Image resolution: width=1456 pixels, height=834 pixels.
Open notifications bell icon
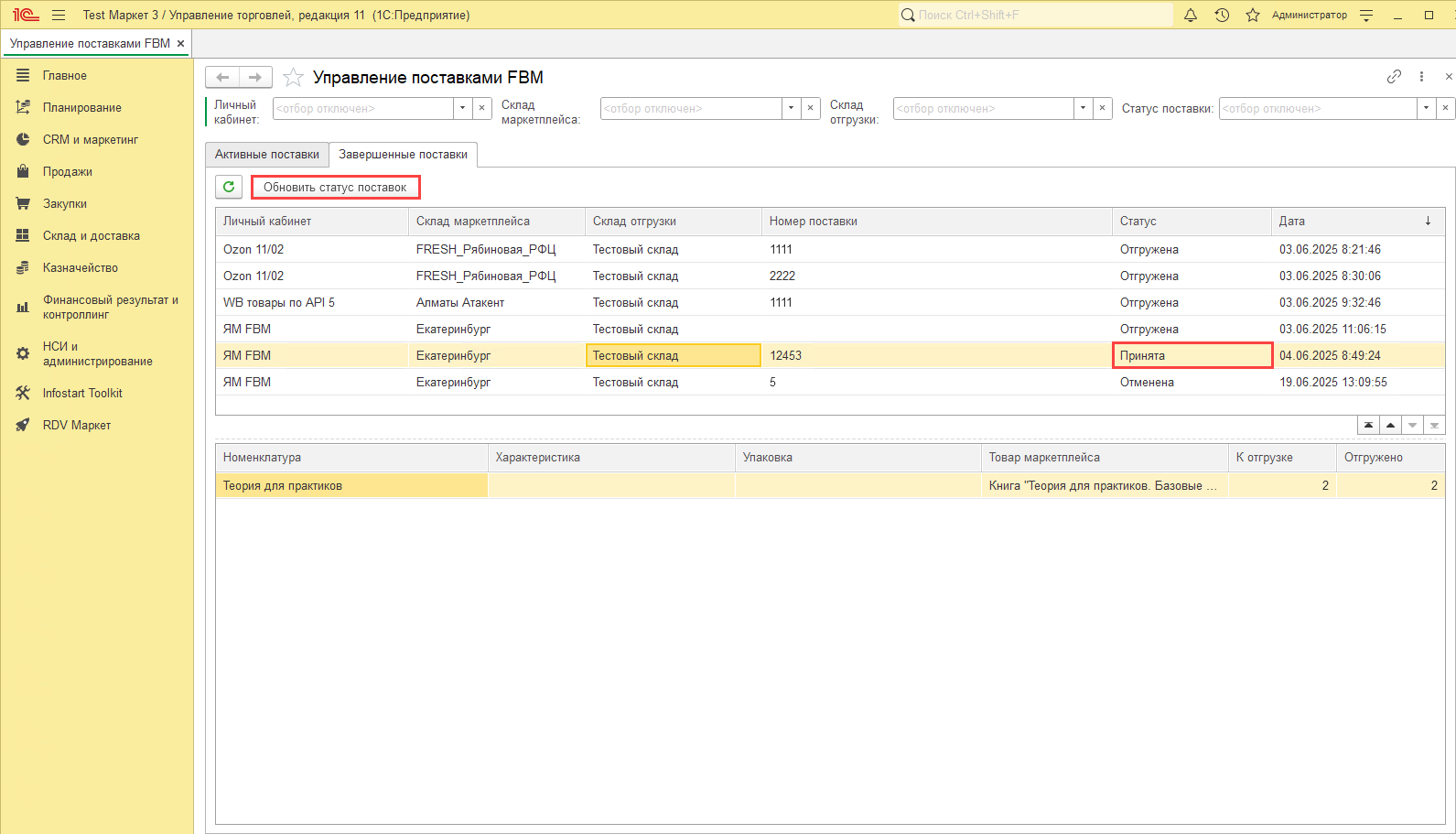coord(1191,16)
